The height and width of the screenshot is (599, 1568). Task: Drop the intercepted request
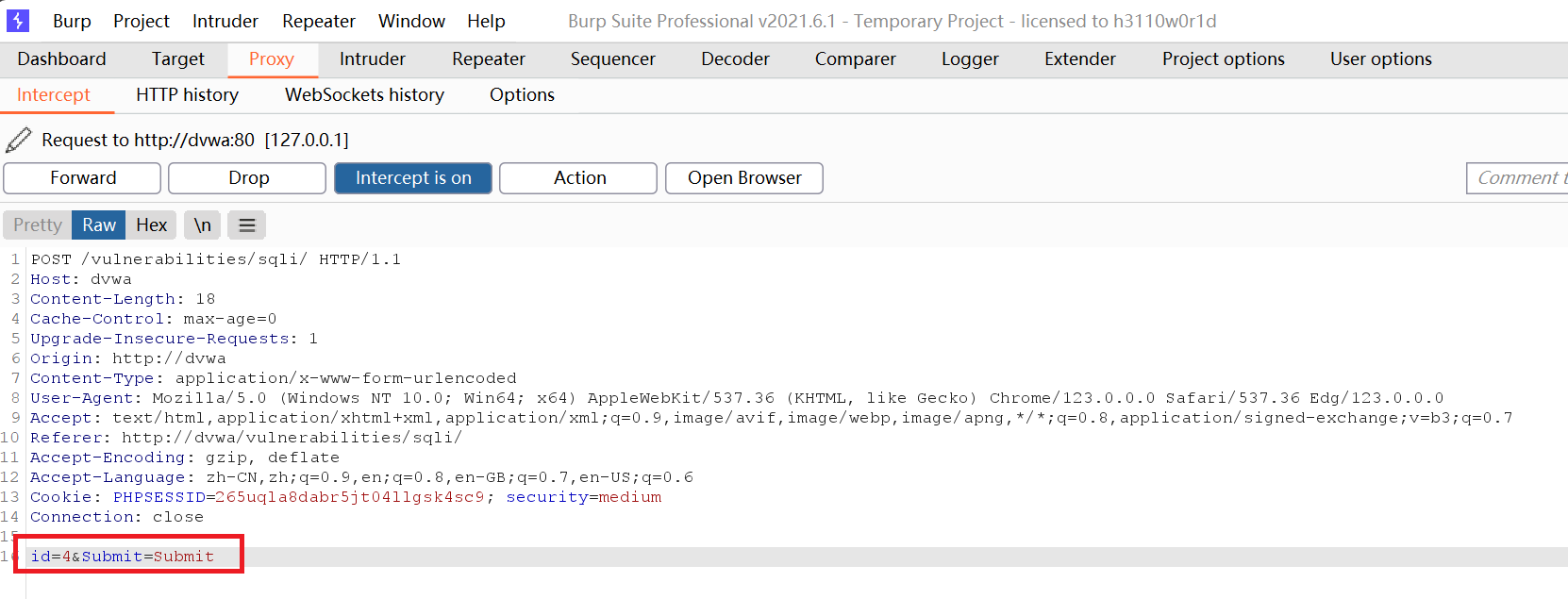248,178
